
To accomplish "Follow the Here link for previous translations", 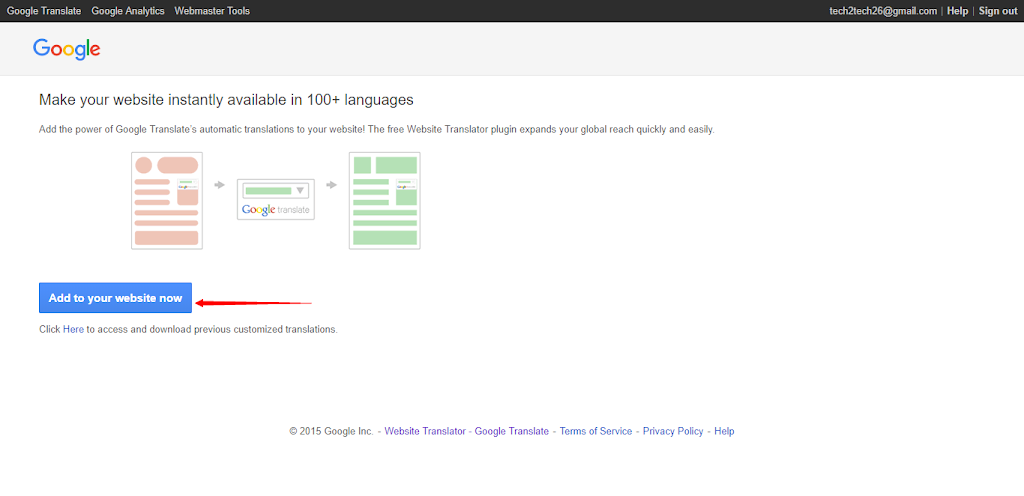I will (73, 329).
